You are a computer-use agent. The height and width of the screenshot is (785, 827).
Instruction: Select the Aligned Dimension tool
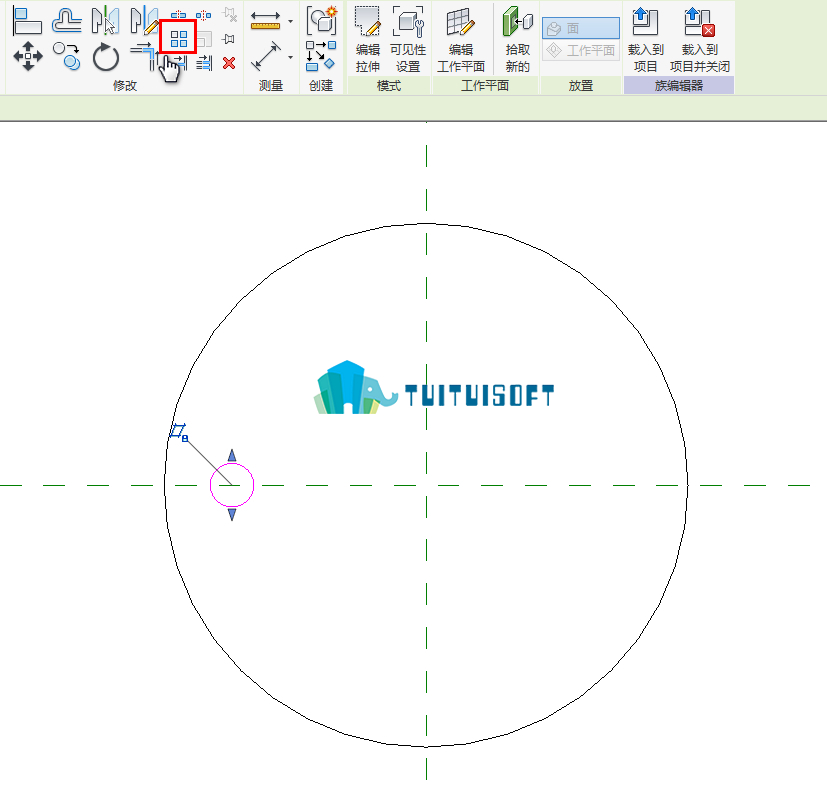tap(266, 56)
